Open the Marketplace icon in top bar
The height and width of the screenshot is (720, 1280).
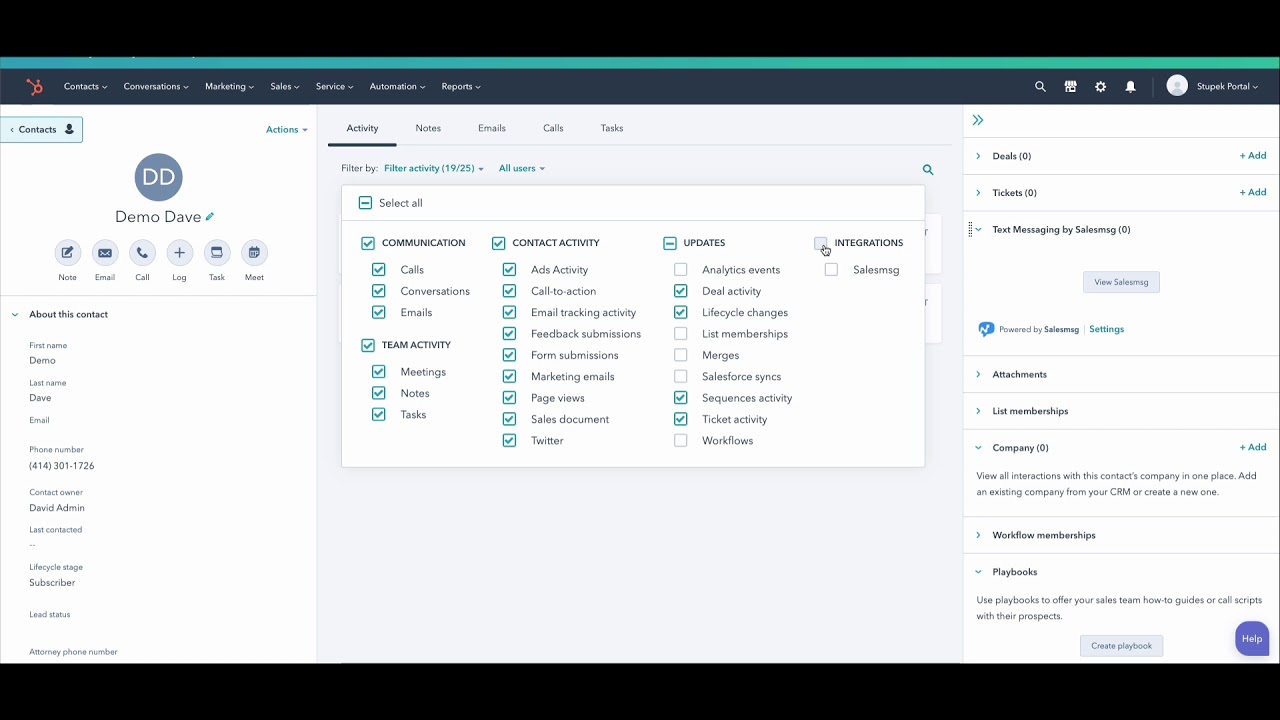click(1070, 87)
